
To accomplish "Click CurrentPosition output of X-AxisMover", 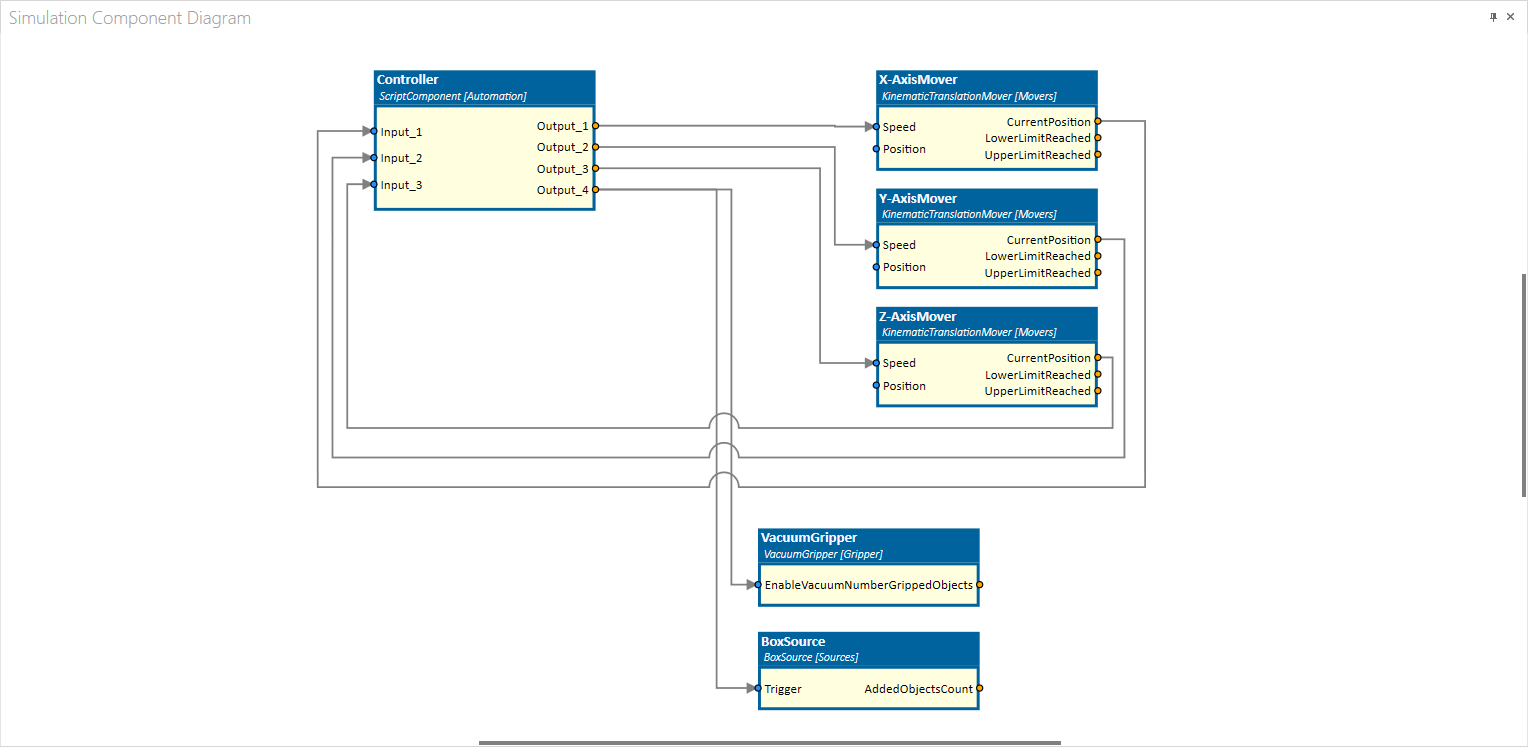I will click(1098, 122).
